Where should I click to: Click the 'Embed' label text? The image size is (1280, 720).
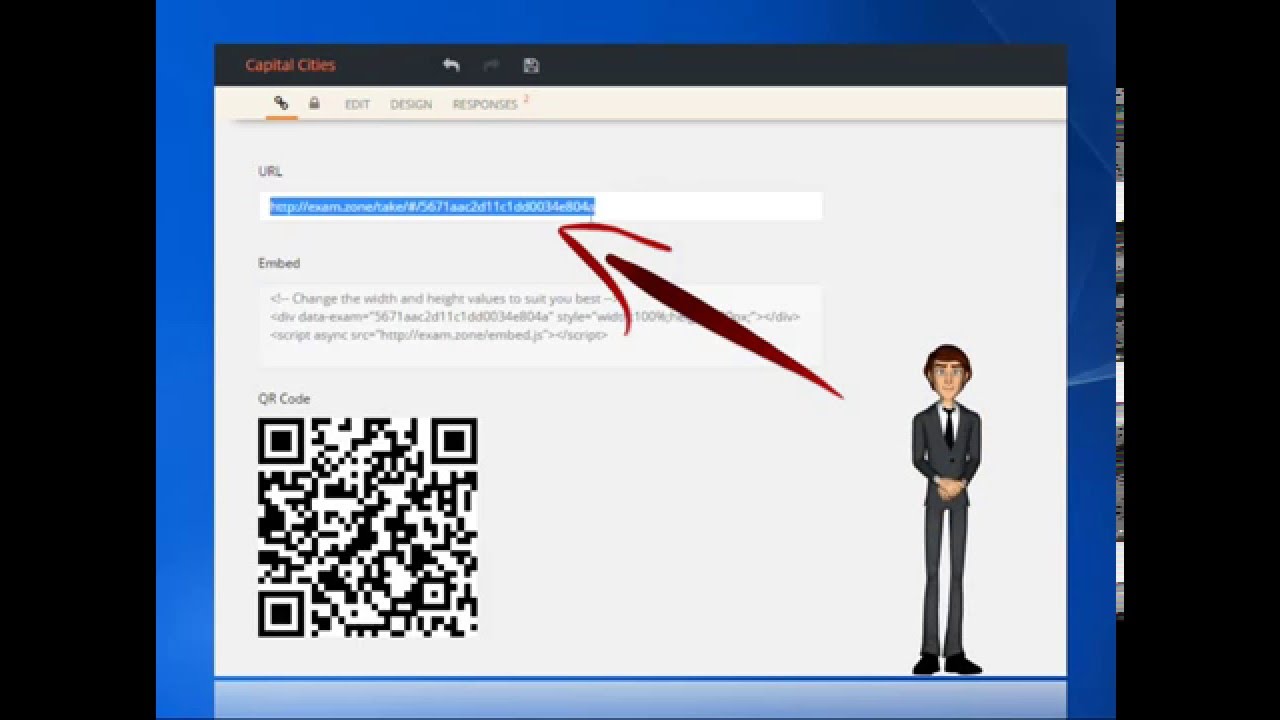point(279,263)
